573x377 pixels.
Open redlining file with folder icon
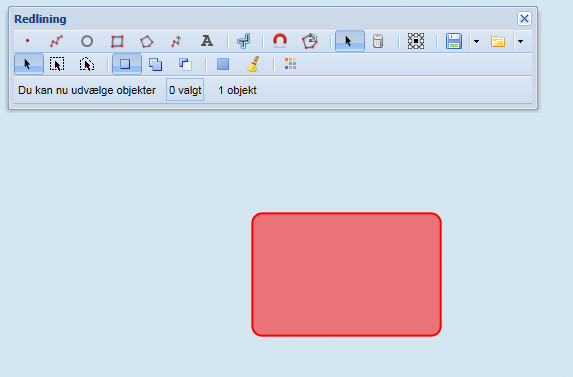pos(498,41)
